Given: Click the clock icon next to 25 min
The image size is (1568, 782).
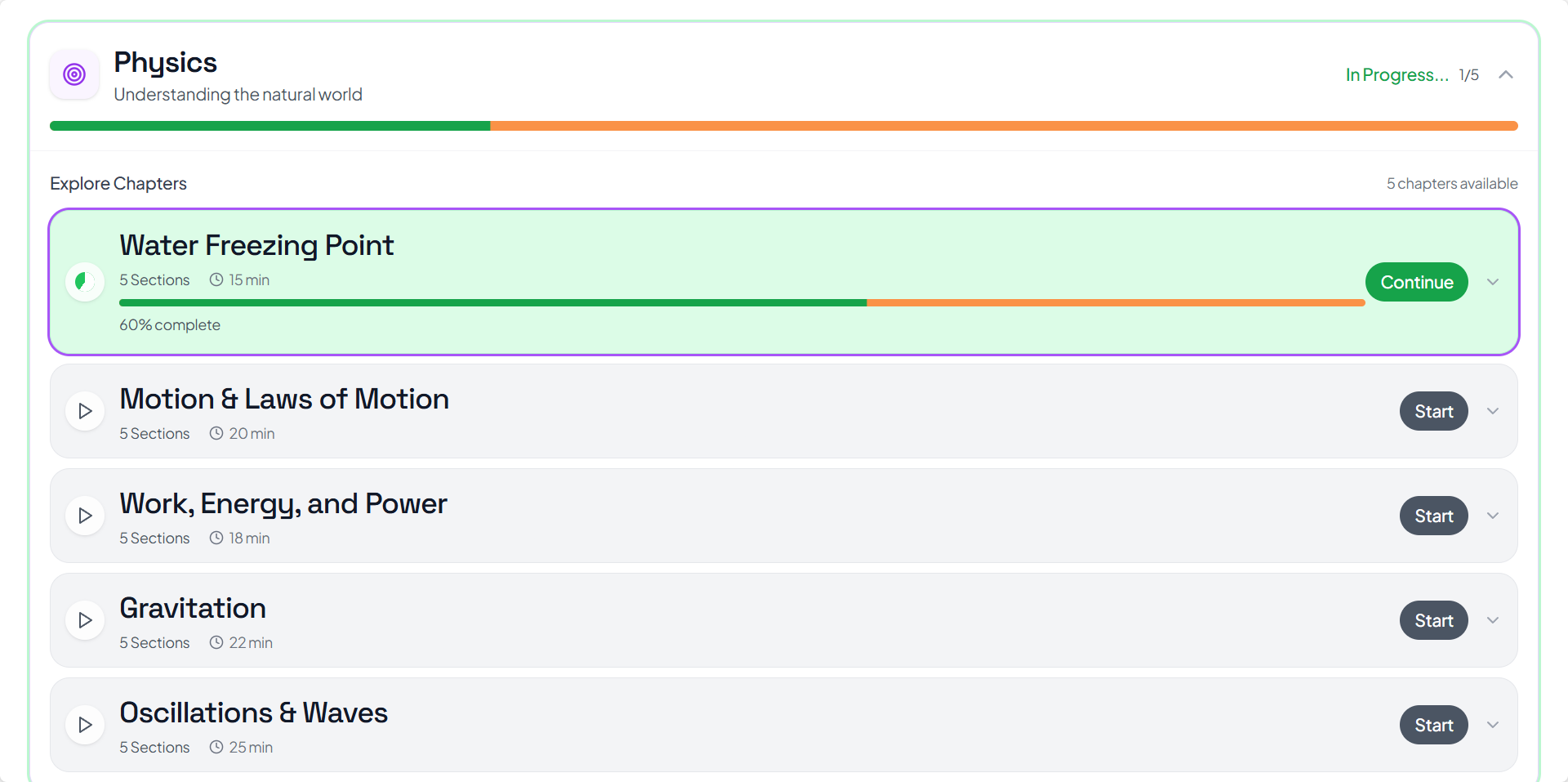Looking at the screenshot, I should tap(216, 747).
